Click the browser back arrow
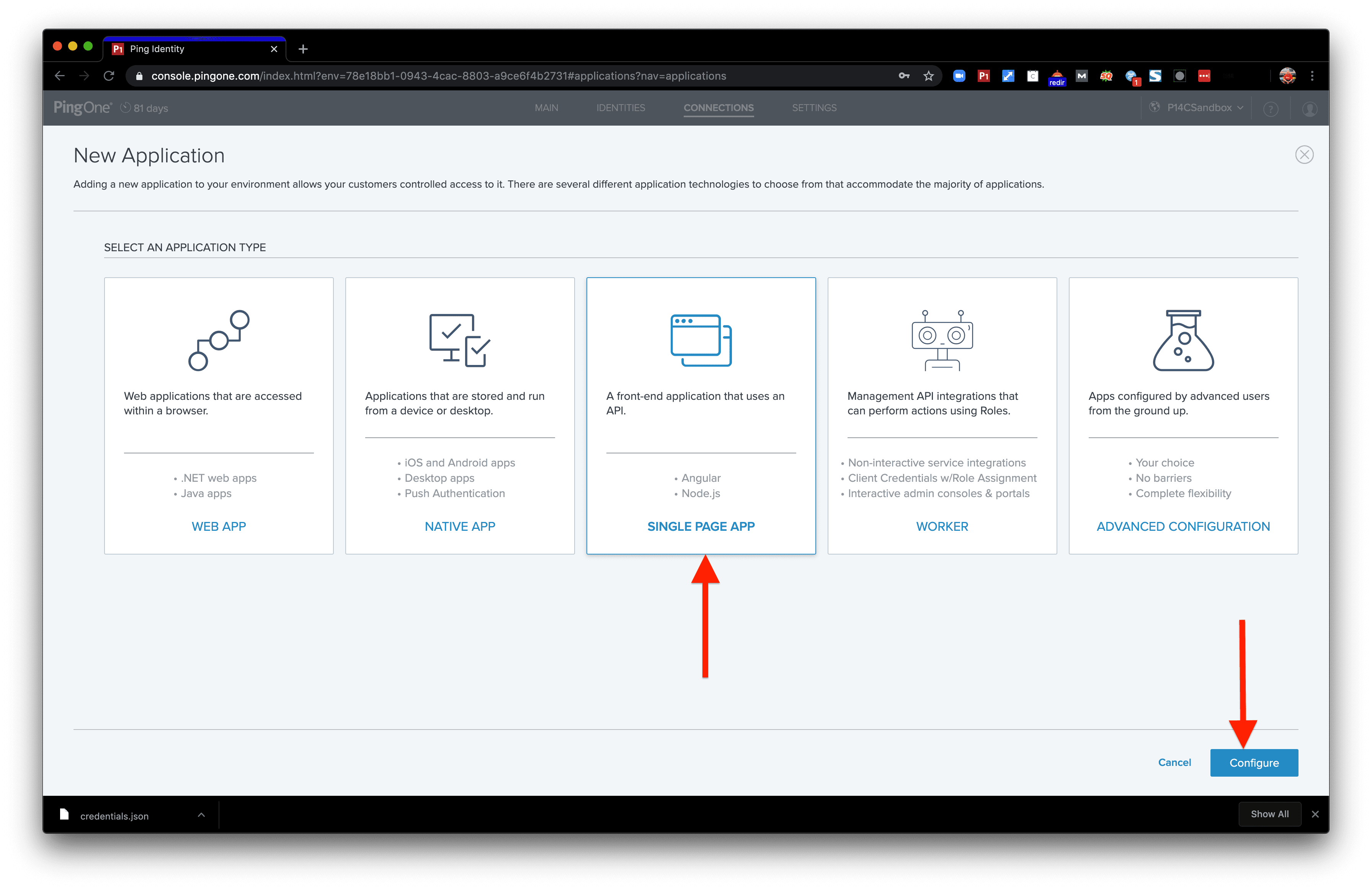The width and height of the screenshot is (1372, 890). (x=59, y=75)
